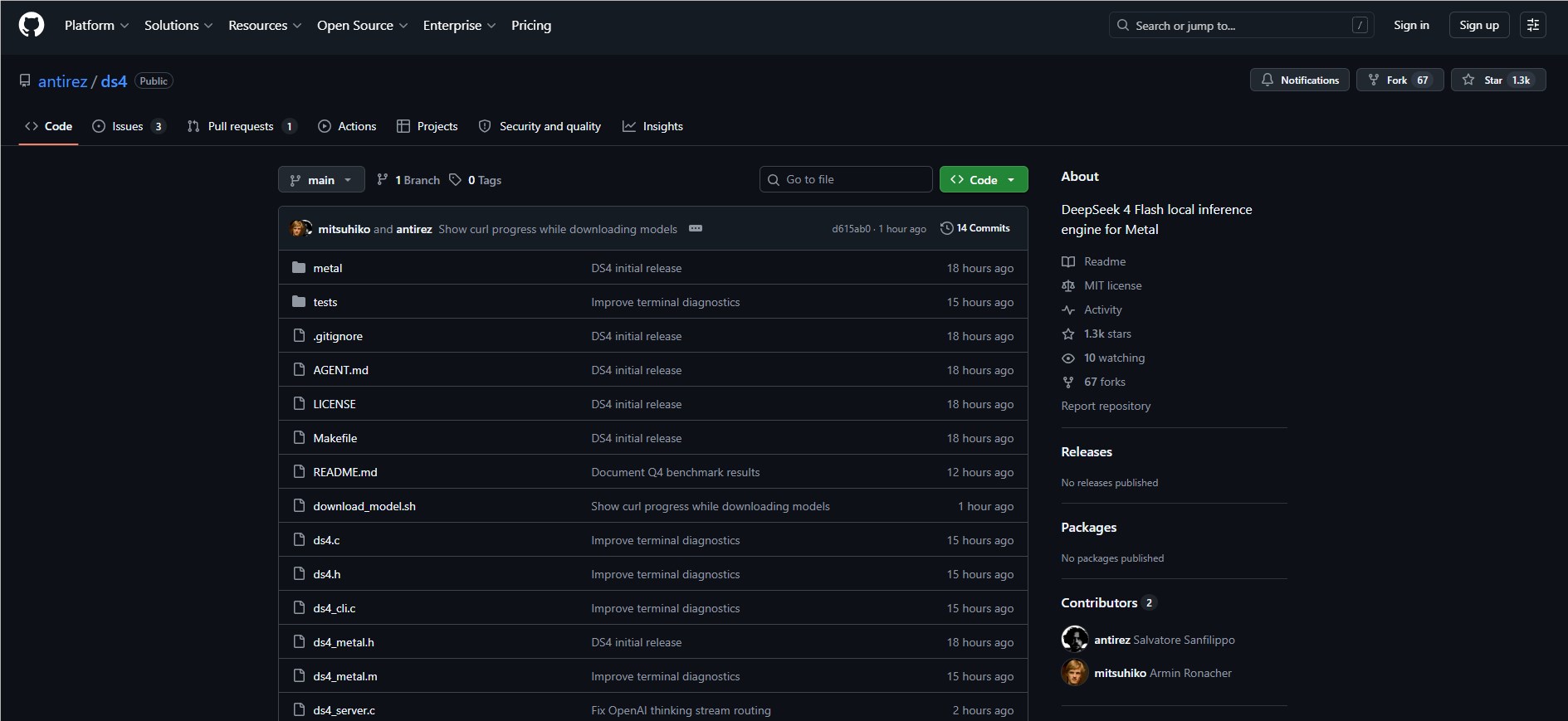Screen dimensions: 1568x721
Task: Open the metal folder
Action: click(328, 268)
